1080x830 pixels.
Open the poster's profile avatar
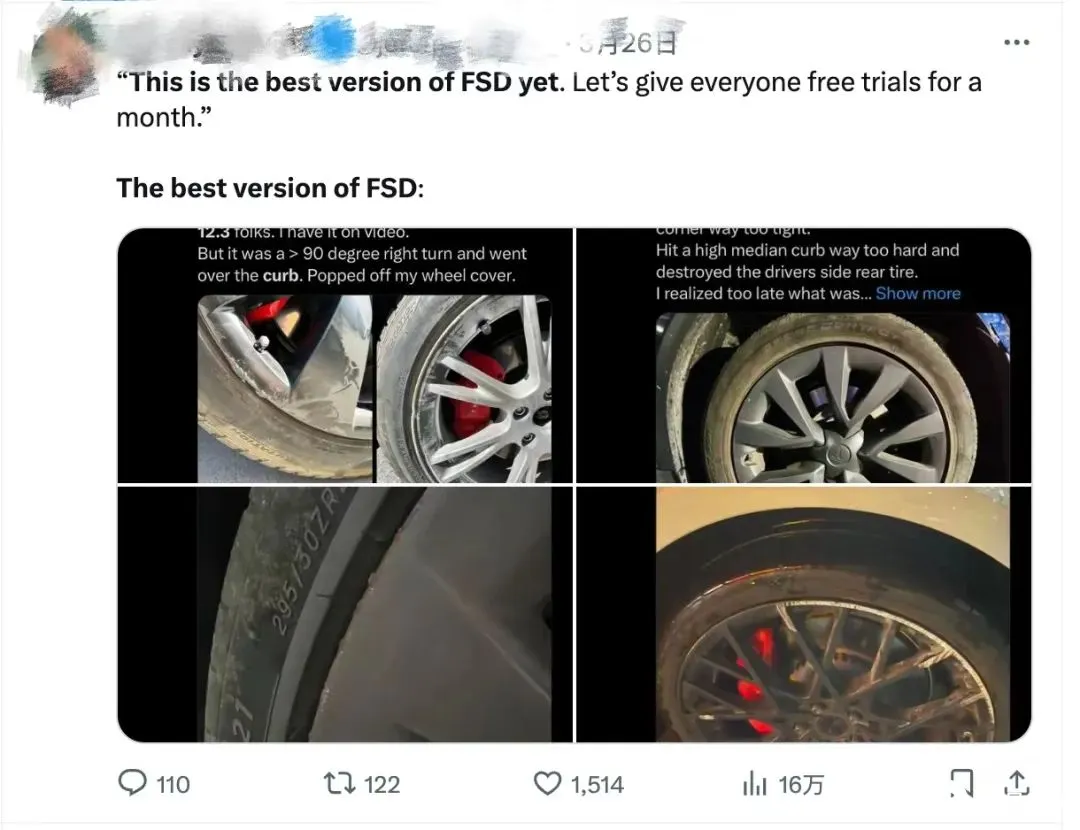(66, 55)
